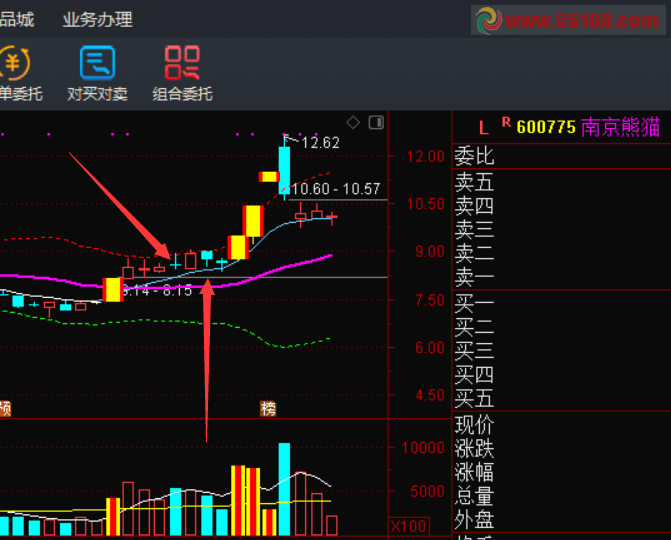671x540 pixels.
Task: Click the yen coin order icon
Action: [14, 63]
